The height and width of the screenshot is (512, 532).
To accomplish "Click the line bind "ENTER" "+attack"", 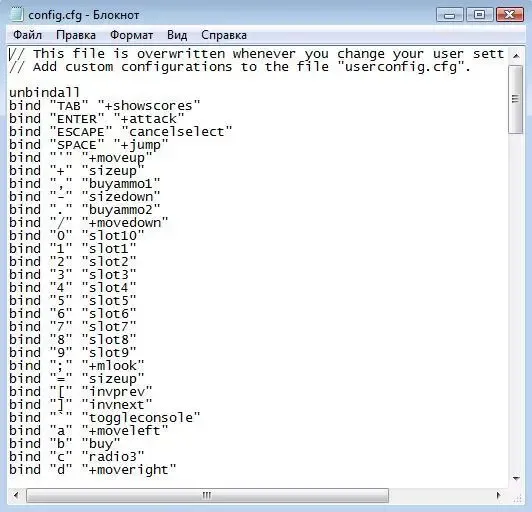I will click(97, 118).
